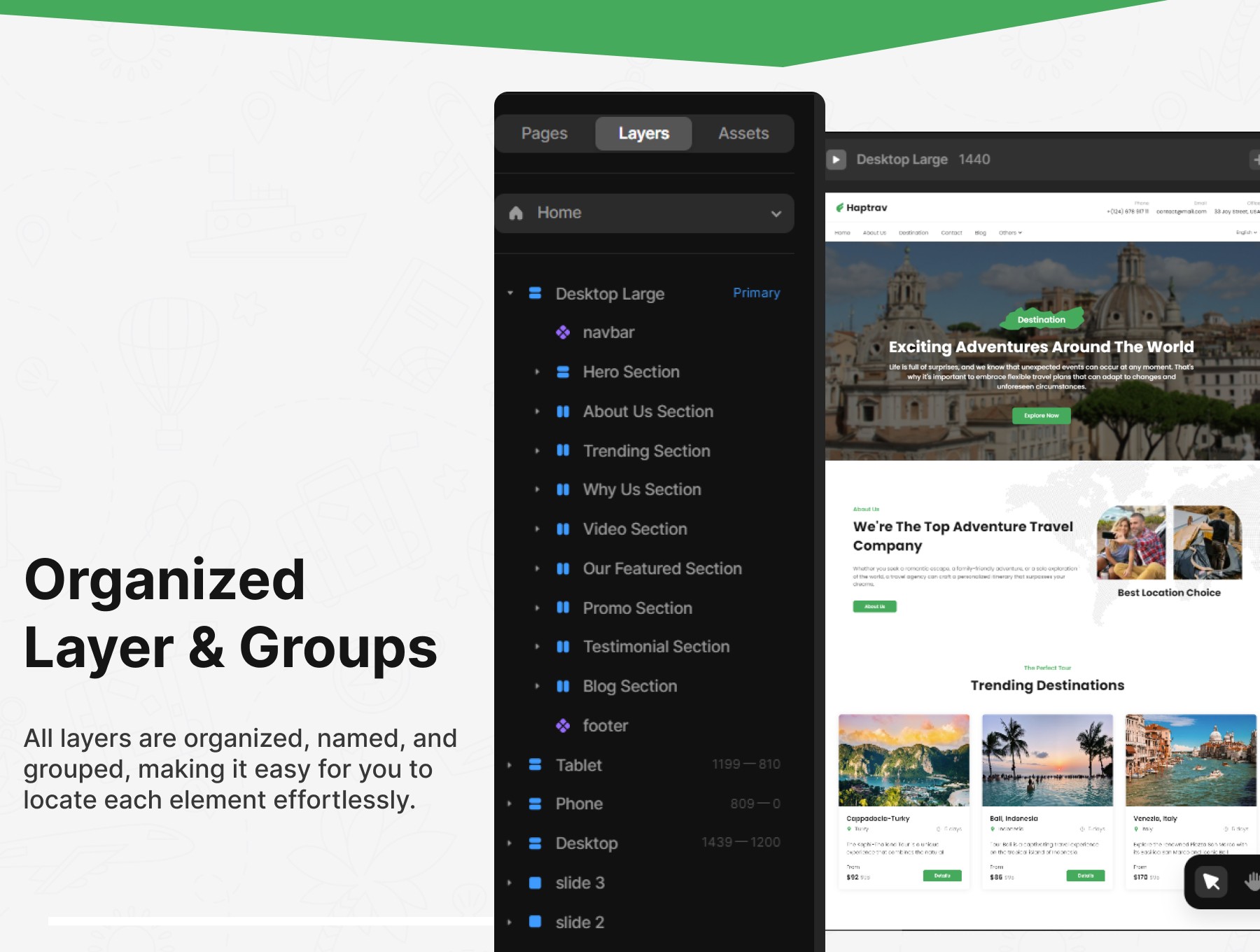Open the Others dropdown in preview navbar

[x=1010, y=232]
